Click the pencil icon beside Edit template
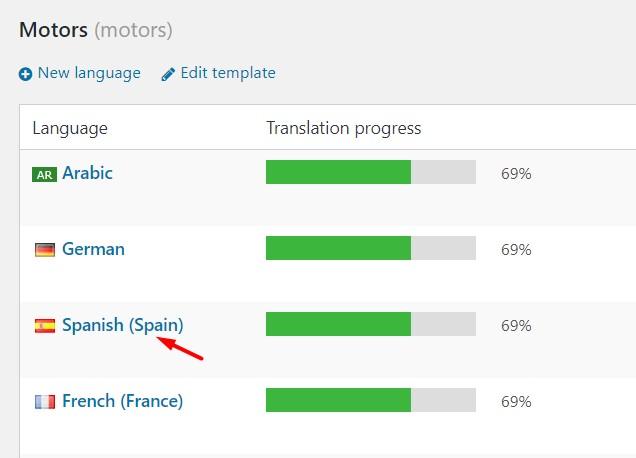The height and width of the screenshot is (458, 636). pos(168,73)
